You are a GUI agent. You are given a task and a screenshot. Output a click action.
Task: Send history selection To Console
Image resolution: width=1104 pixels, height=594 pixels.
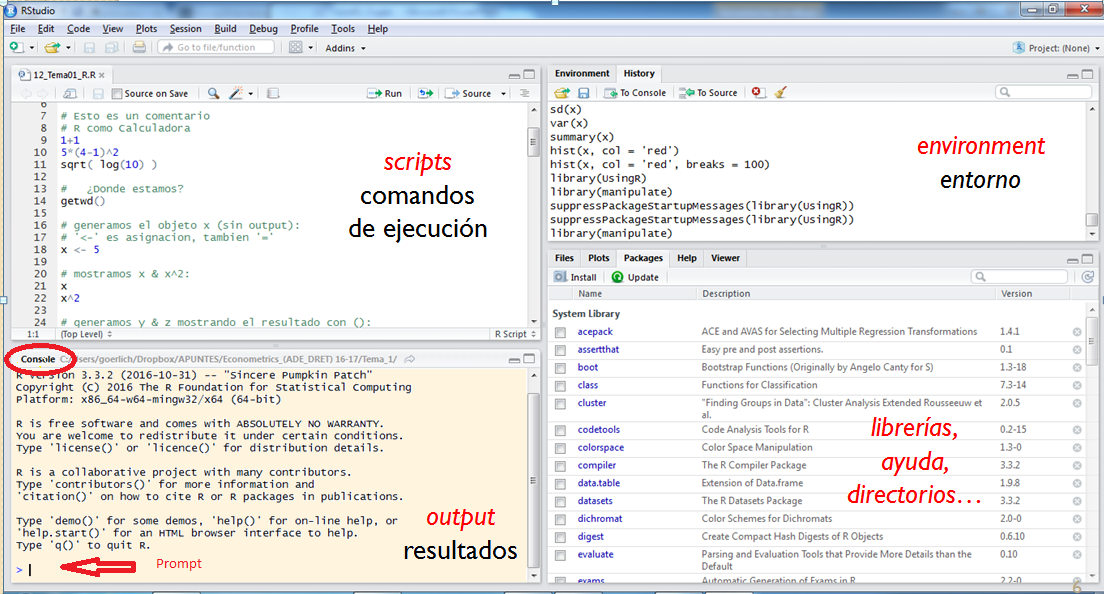point(635,93)
